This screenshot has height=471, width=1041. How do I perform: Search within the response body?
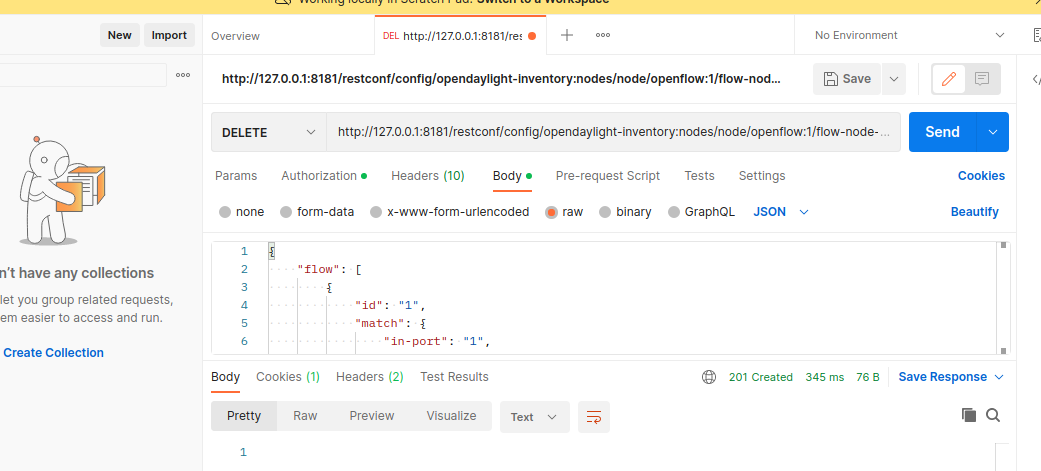[x=993, y=415]
